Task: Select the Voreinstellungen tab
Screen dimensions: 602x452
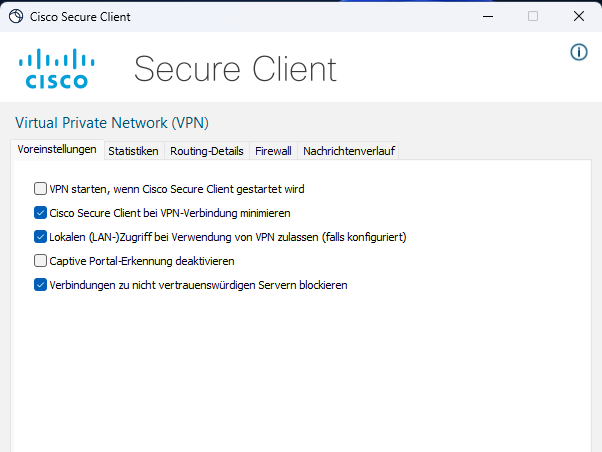Action: (57, 150)
